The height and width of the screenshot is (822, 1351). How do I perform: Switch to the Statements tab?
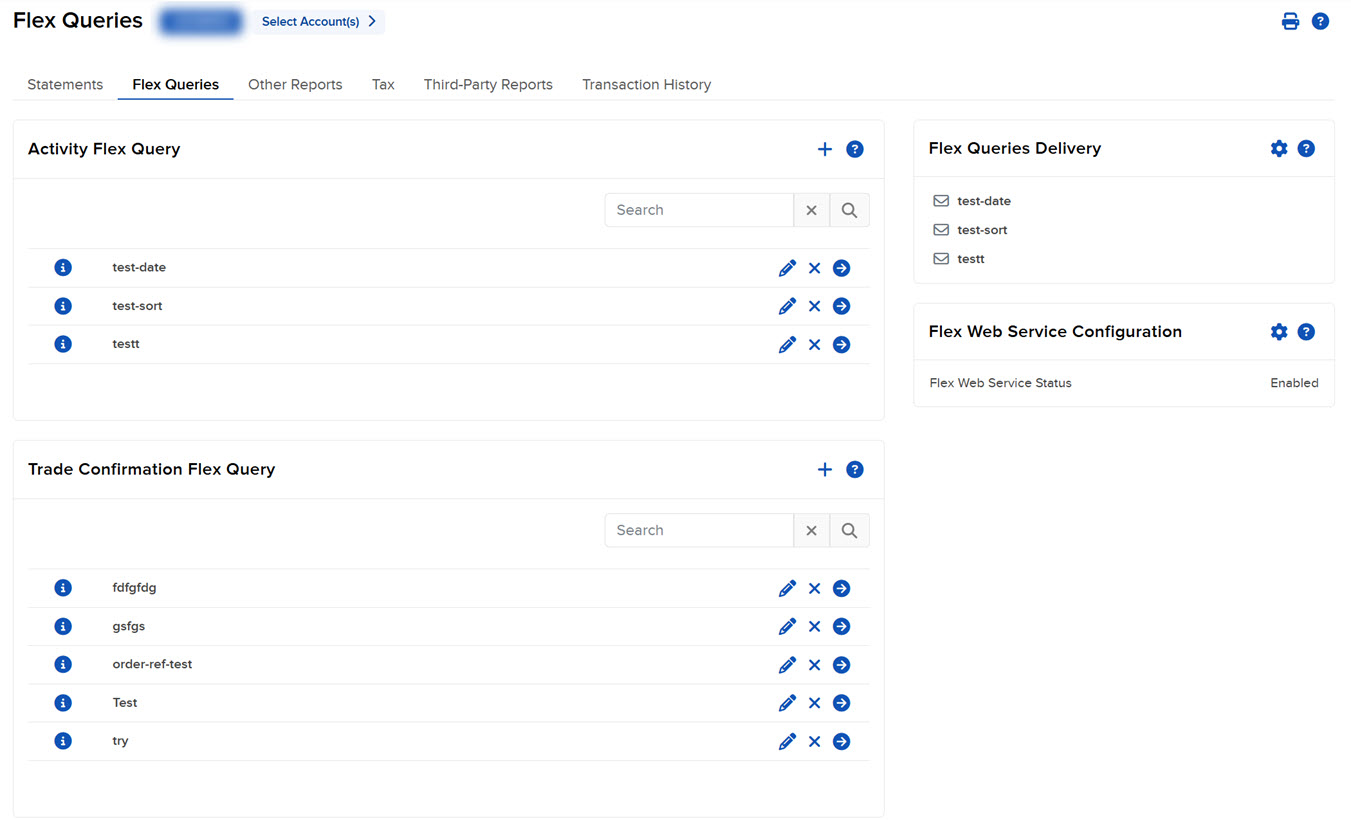(64, 84)
